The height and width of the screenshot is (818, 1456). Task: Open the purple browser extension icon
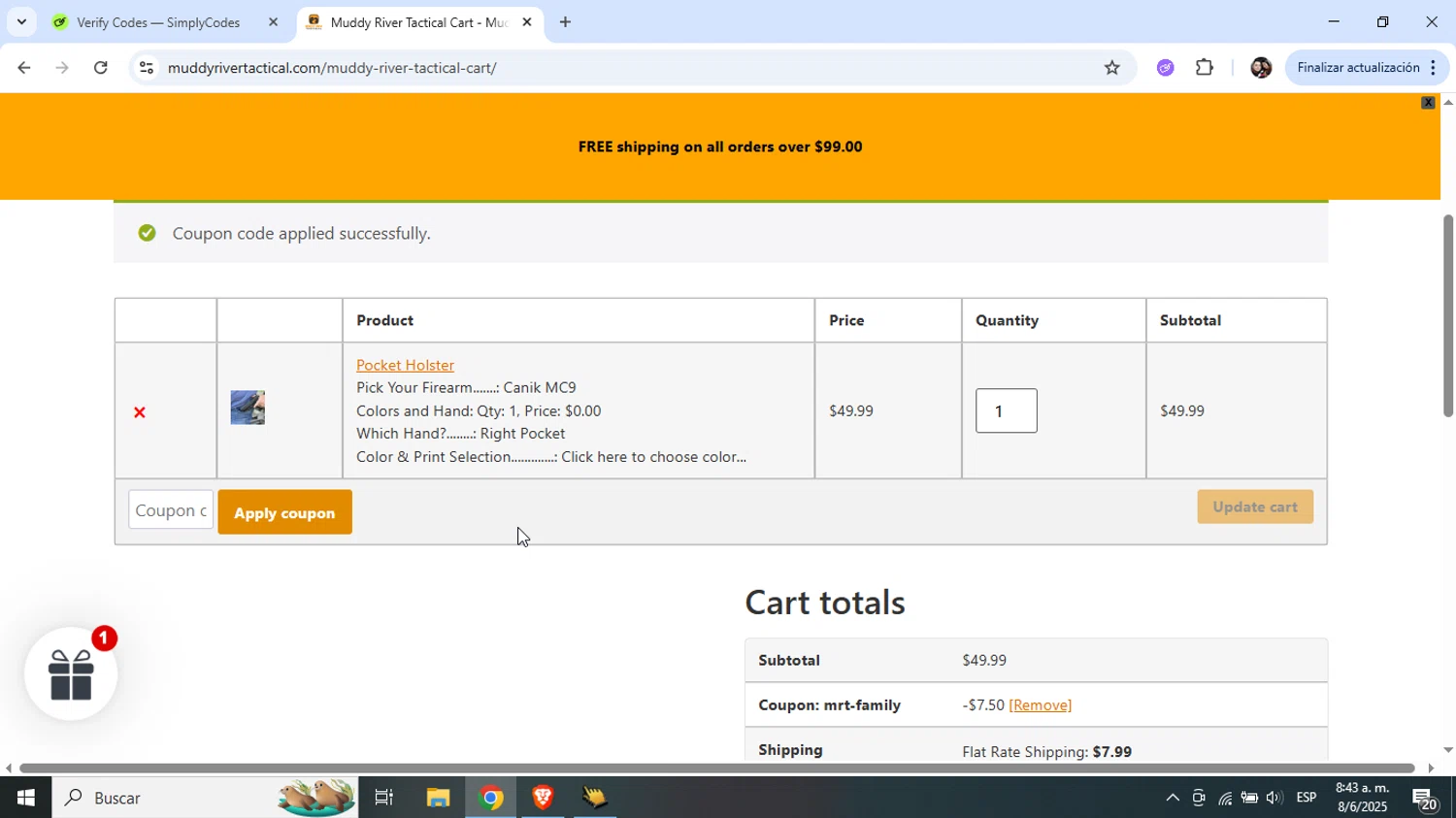pyautogui.click(x=1166, y=68)
